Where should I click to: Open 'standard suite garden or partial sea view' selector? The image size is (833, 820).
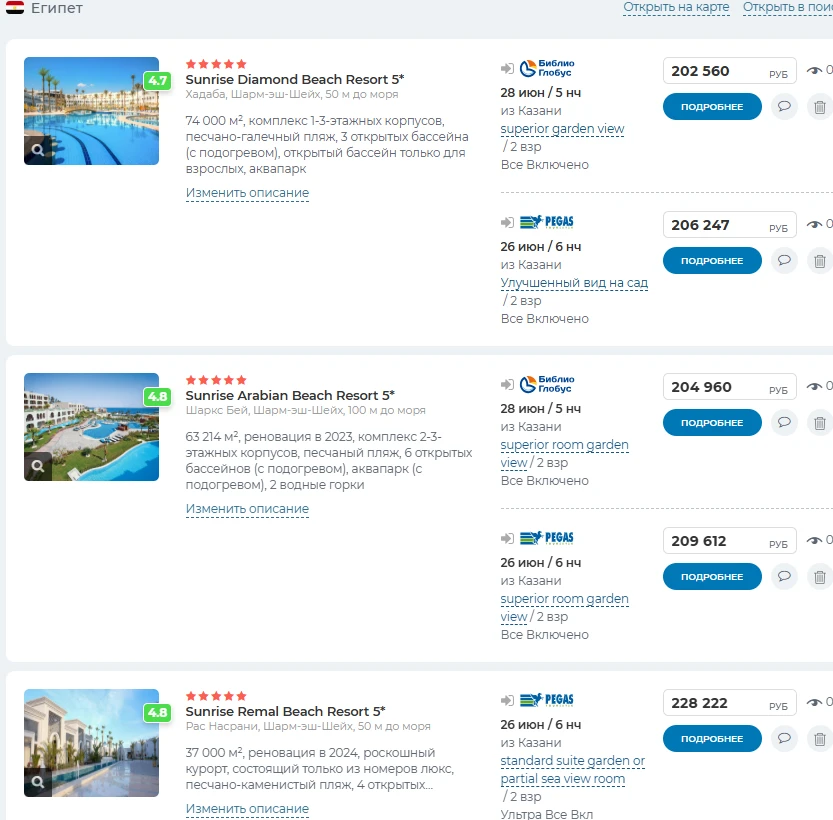tap(572, 770)
